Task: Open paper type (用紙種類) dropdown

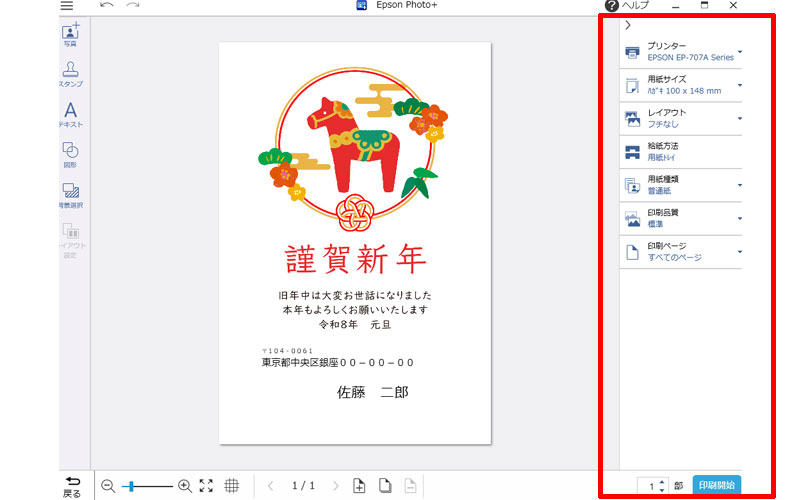Action: (681, 185)
